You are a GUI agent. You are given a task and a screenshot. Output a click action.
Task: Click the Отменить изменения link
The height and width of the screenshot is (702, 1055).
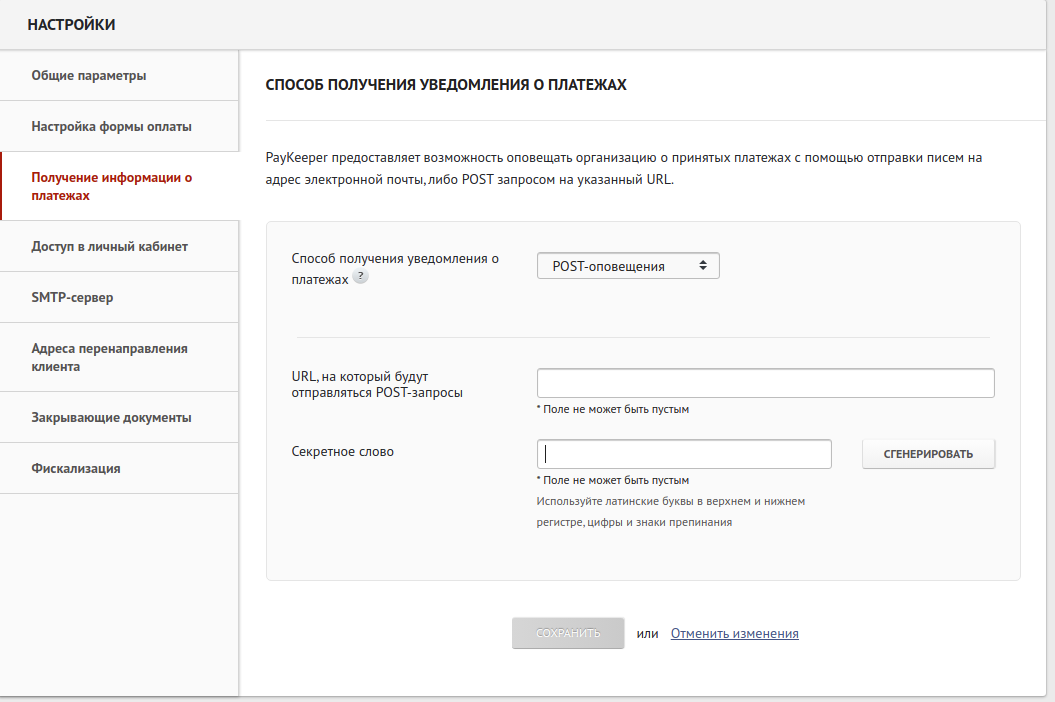[734, 633]
